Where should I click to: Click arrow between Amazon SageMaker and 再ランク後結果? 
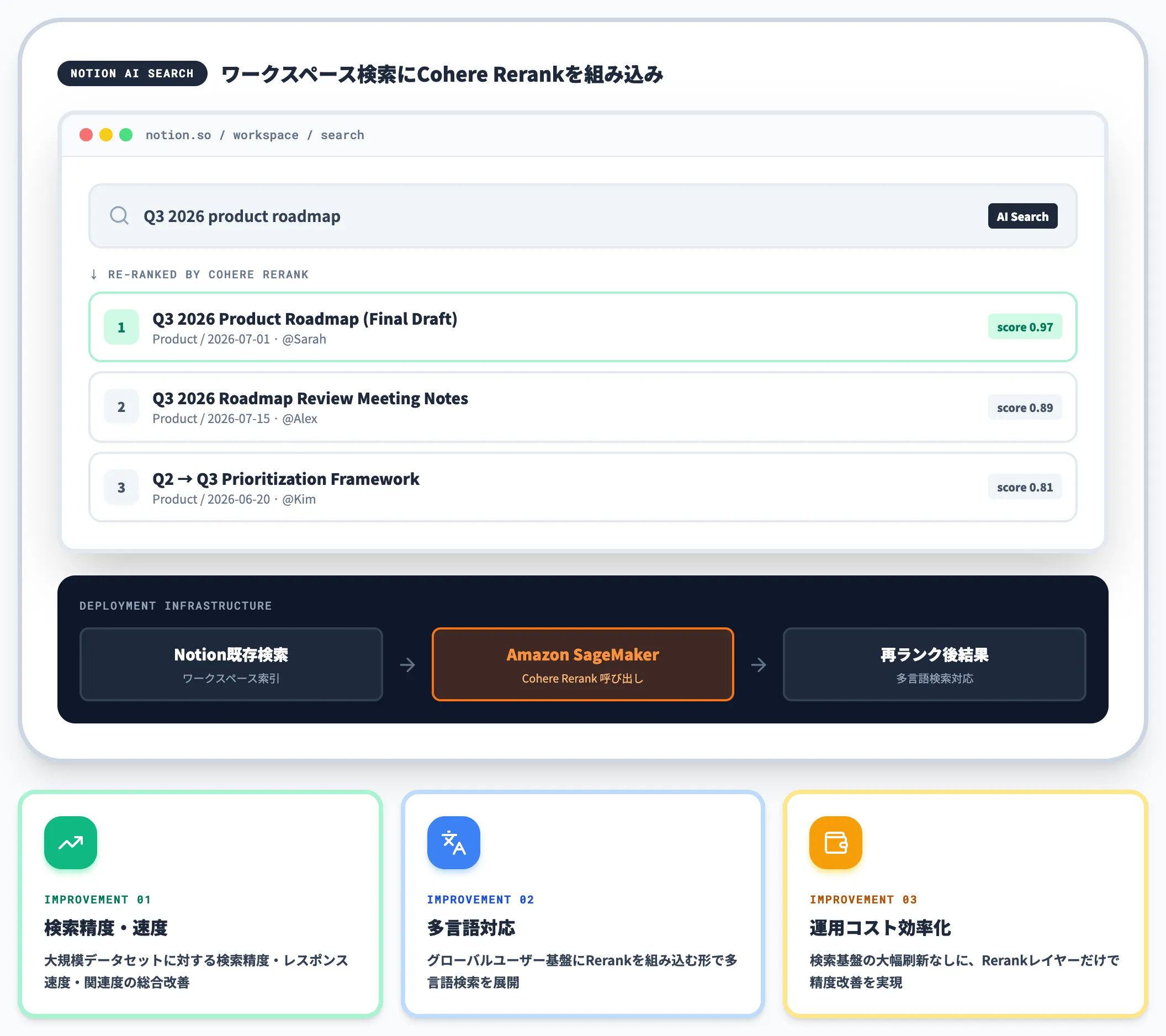[x=759, y=664]
